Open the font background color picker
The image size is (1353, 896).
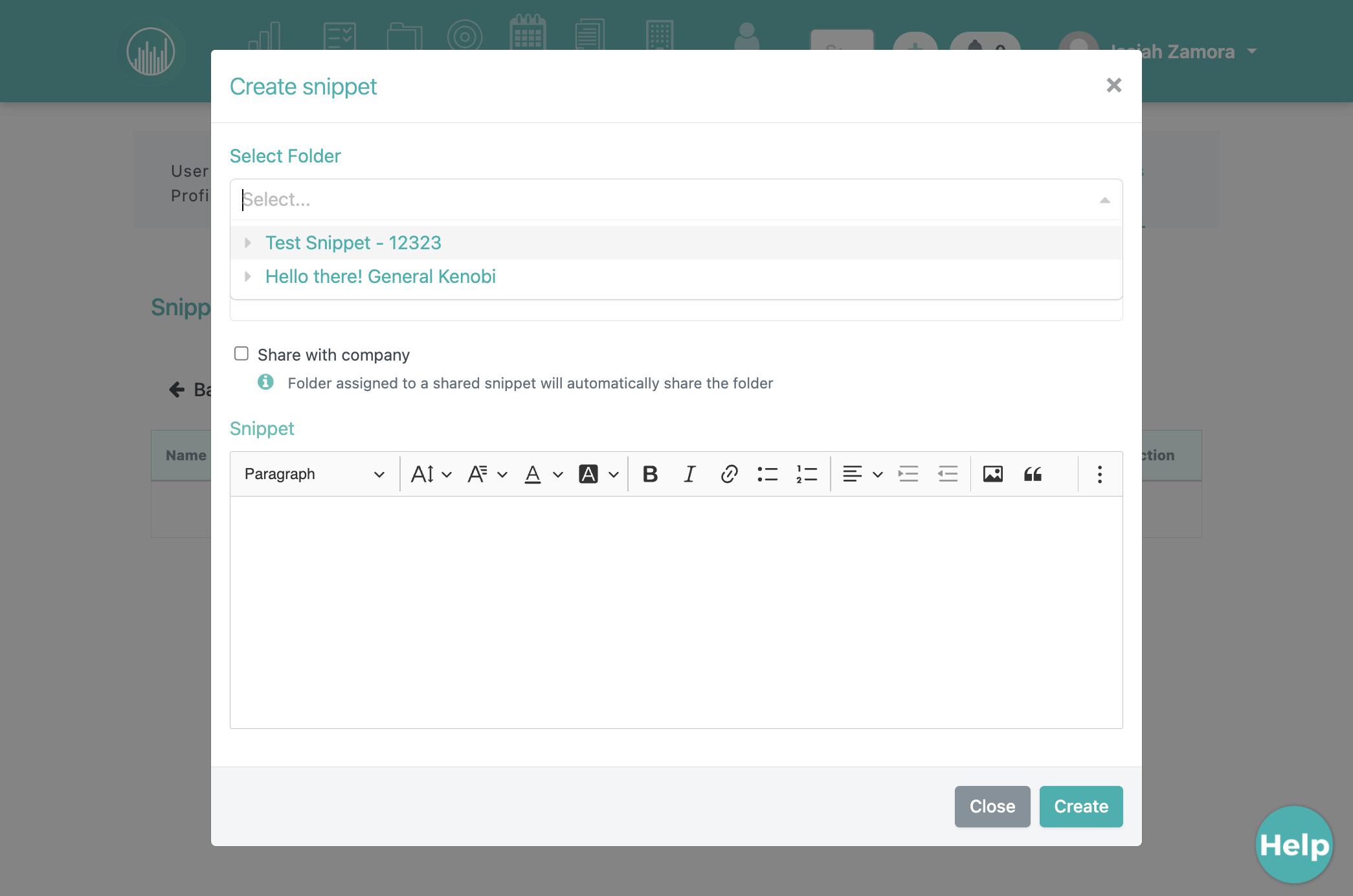coord(599,475)
